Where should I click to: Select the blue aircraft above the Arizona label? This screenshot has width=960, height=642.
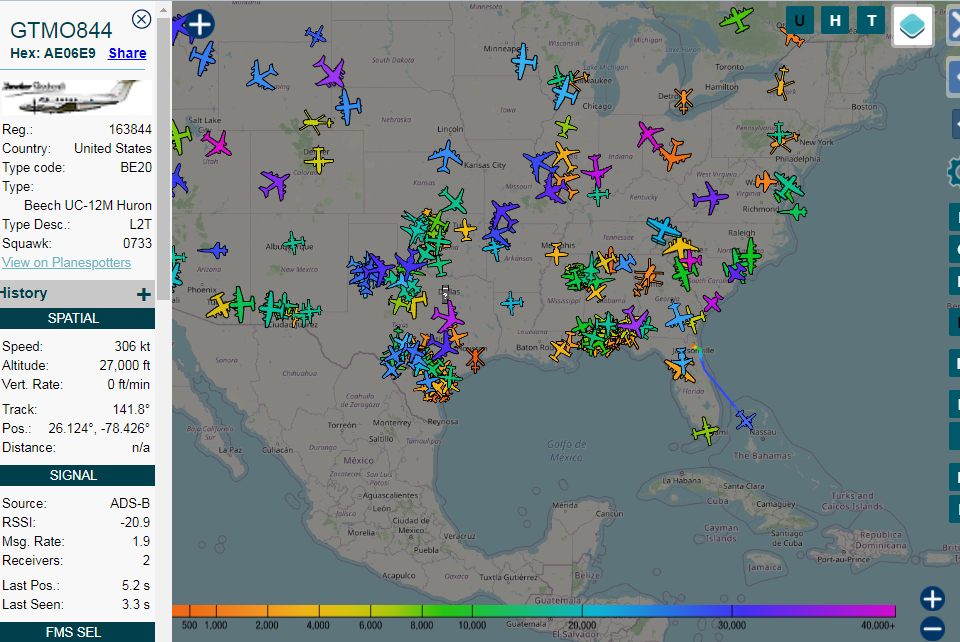point(214,250)
